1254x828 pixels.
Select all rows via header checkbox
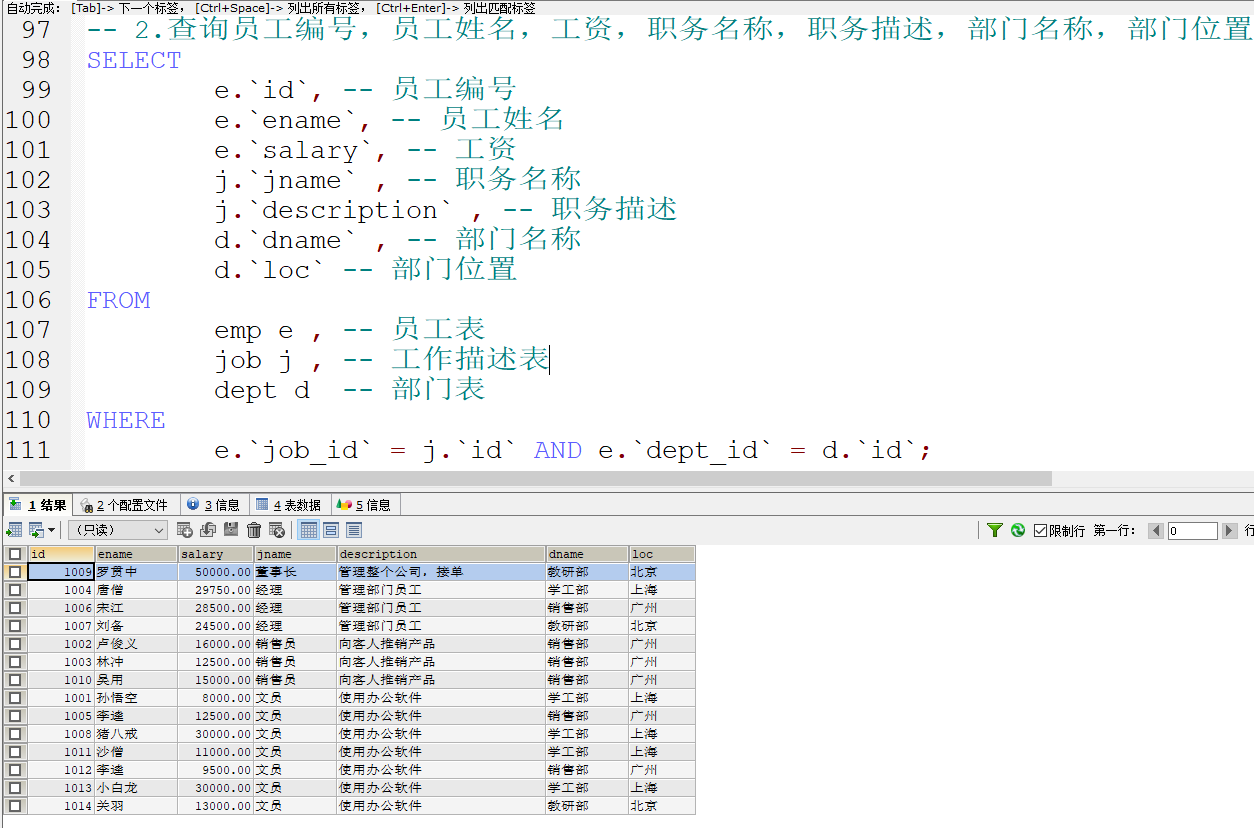[16, 554]
